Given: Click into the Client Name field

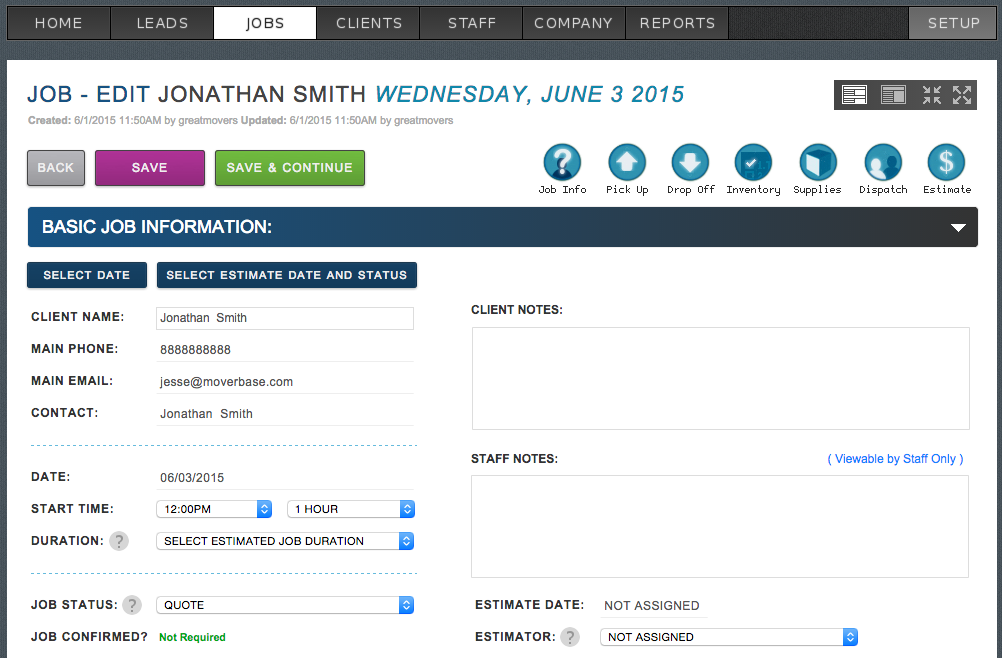Looking at the screenshot, I should point(284,318).
